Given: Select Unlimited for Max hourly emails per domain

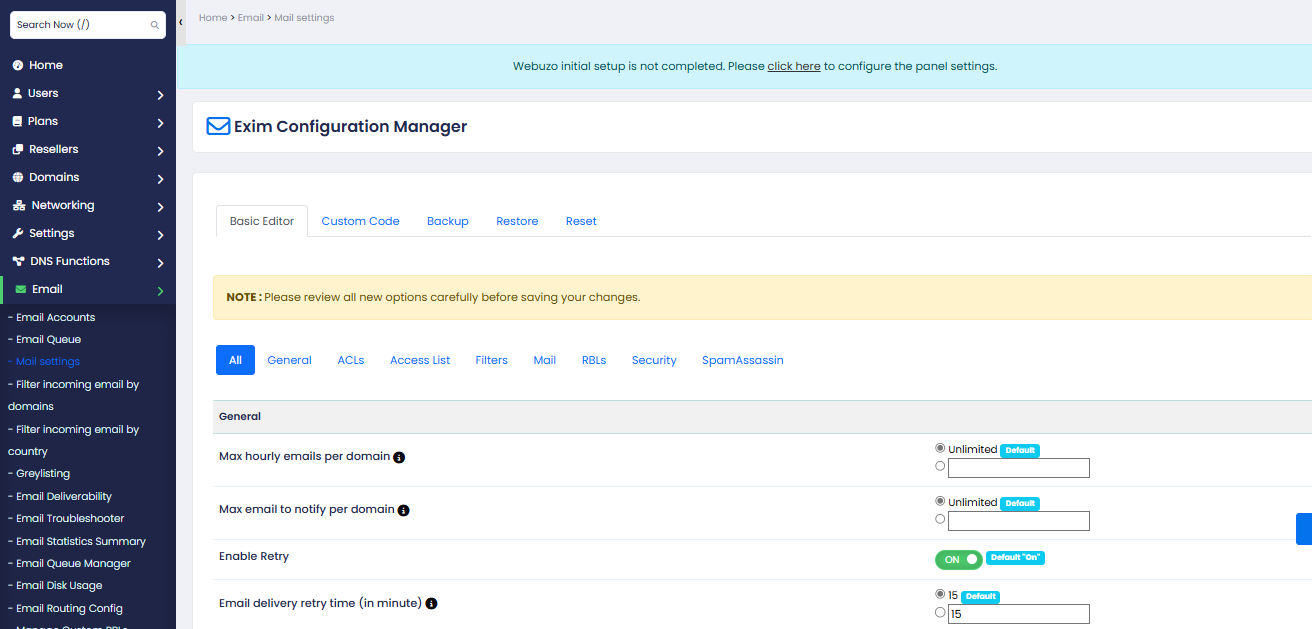Looking at the screenshot, I should [940, 448].
